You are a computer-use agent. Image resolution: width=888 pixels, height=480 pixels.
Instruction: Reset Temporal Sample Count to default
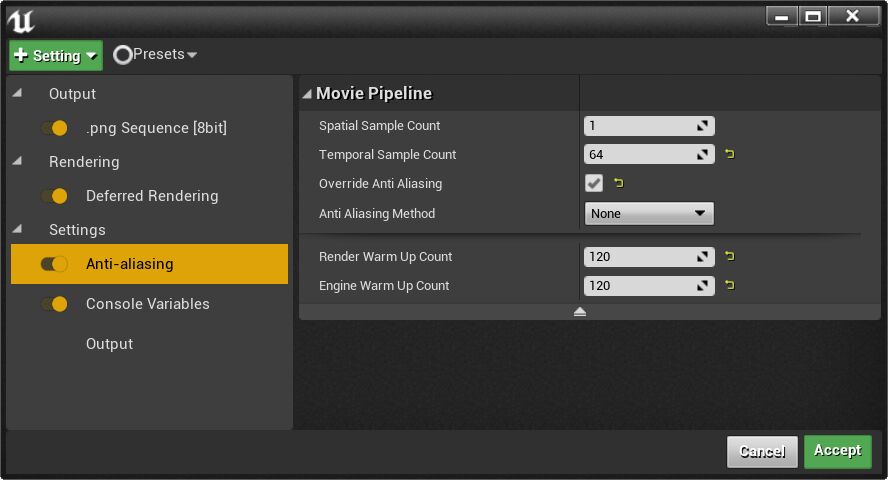(x=729, y=154)
